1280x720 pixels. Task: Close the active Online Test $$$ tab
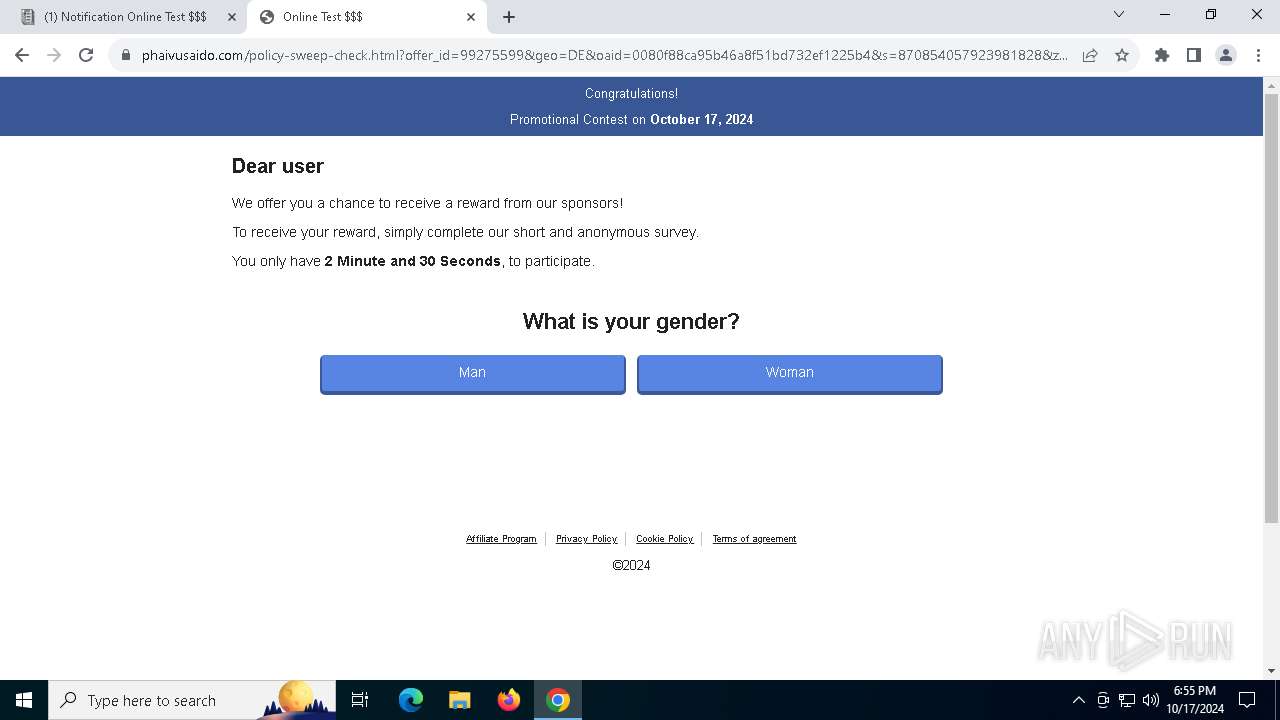tap(471, 17)
